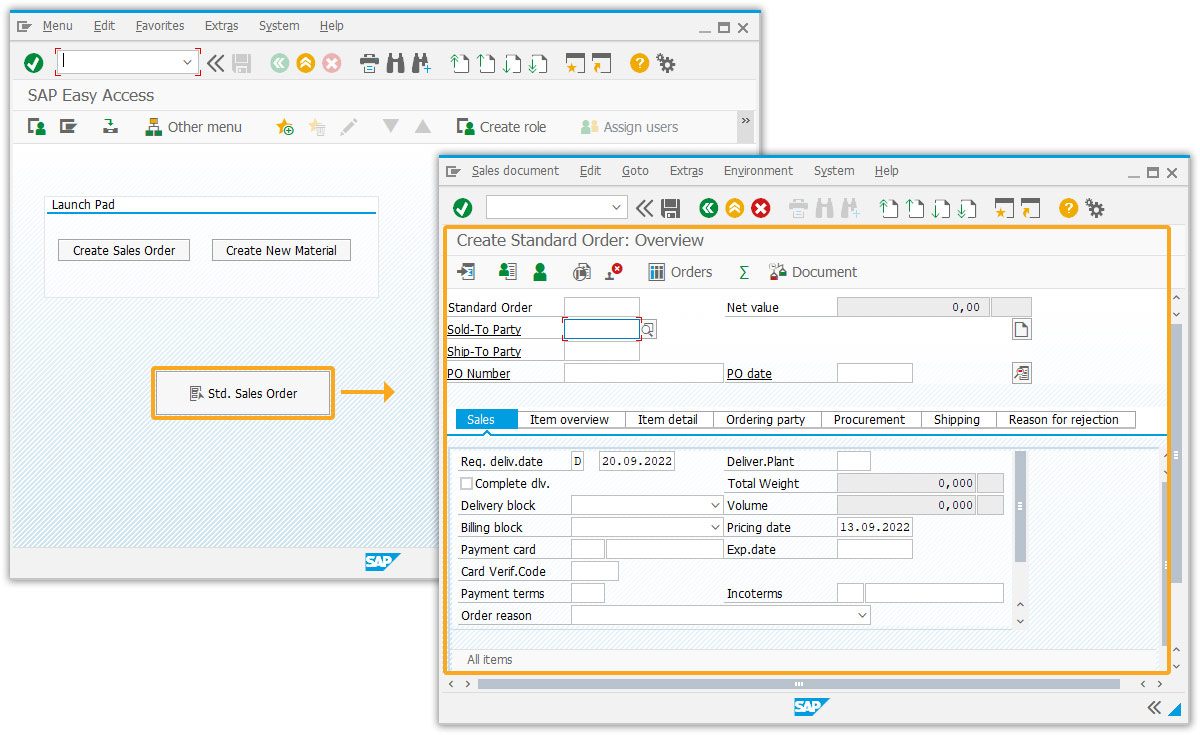The height and width of the screenshot is (735, 1200).
Task: Collapse the command field in SAP Easy Access toolbar
Action: click(x=216, y=63)
